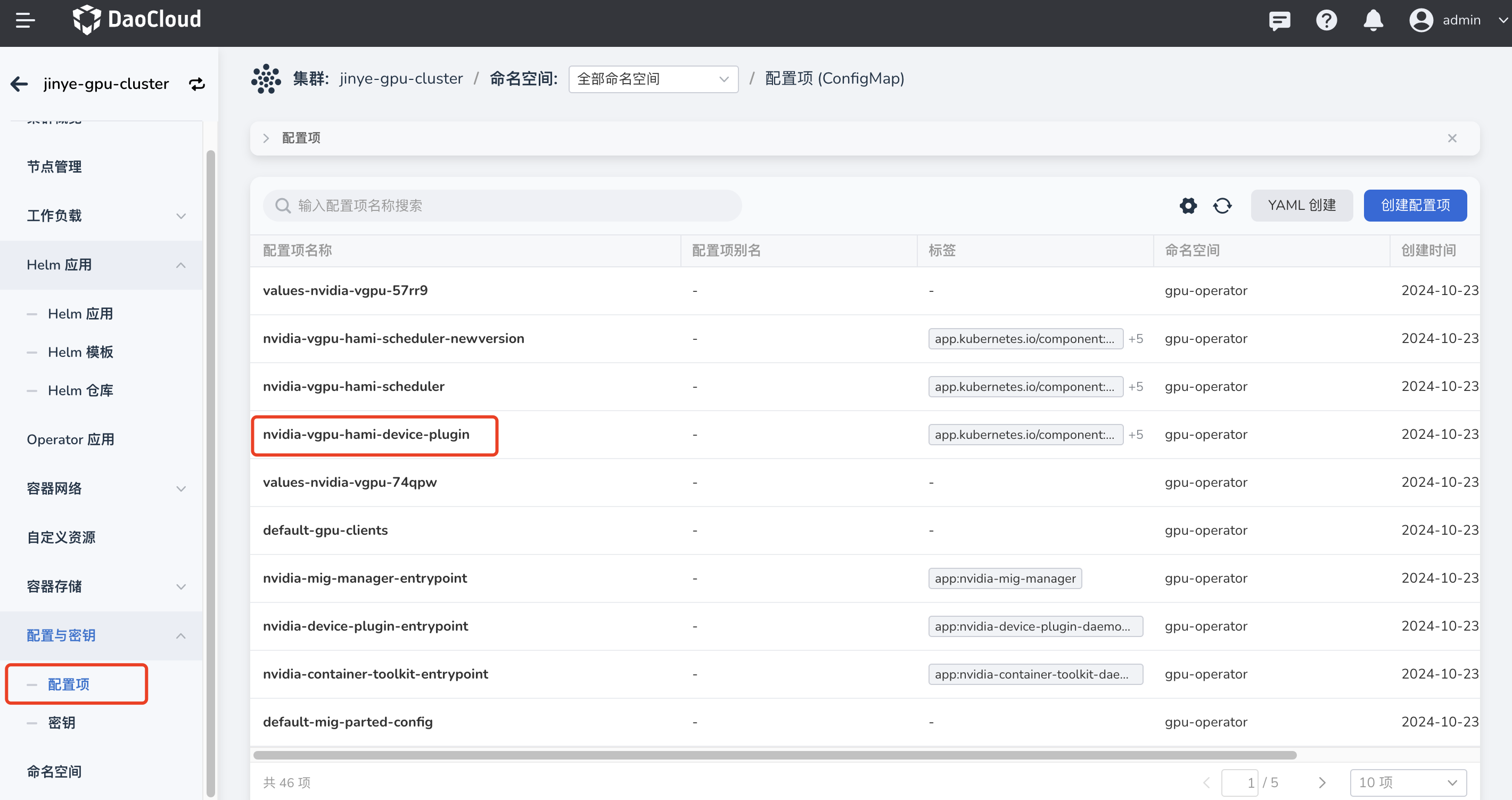Click the 创建配置项 button

tap(1415, 206)
